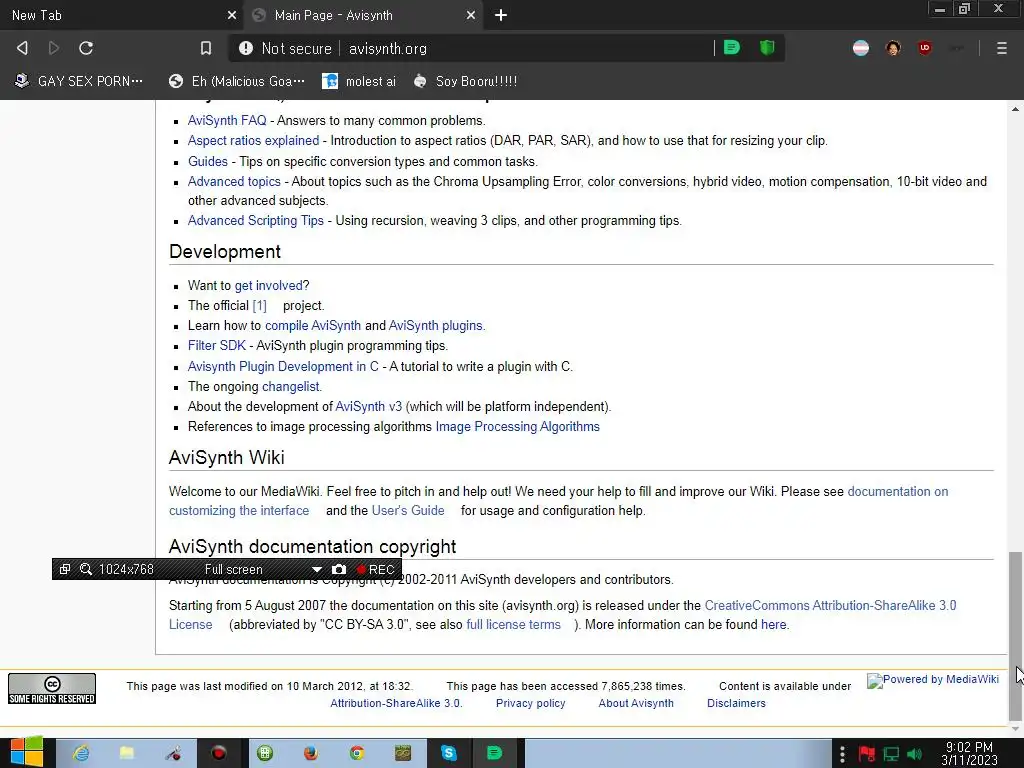Bookmark this page with the bookmark icon
Image resolution: width=1024 pixels, height=768 pixels.
(206, 48)
